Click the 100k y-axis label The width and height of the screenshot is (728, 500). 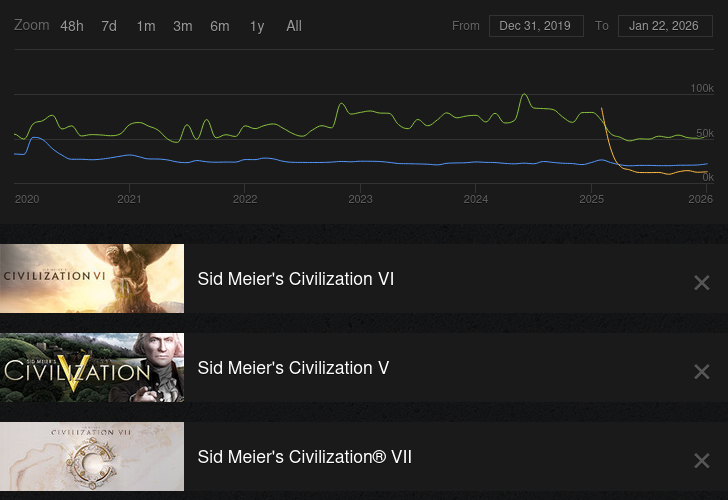click(702, 88)
